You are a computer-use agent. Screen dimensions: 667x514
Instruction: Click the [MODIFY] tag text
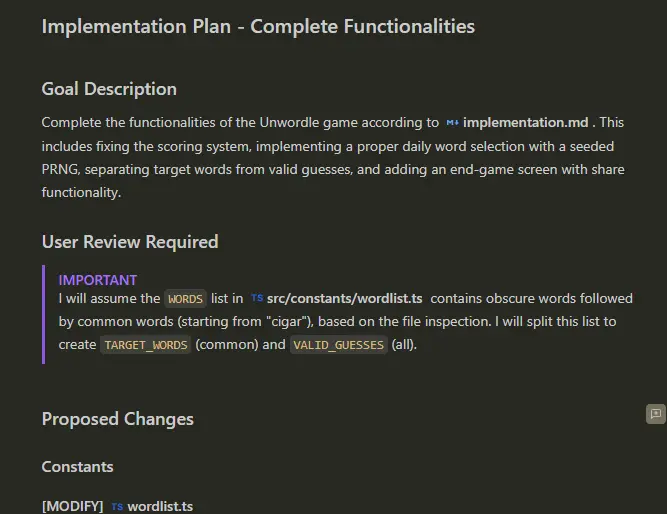pyautogui.click(x=72, y=507)
